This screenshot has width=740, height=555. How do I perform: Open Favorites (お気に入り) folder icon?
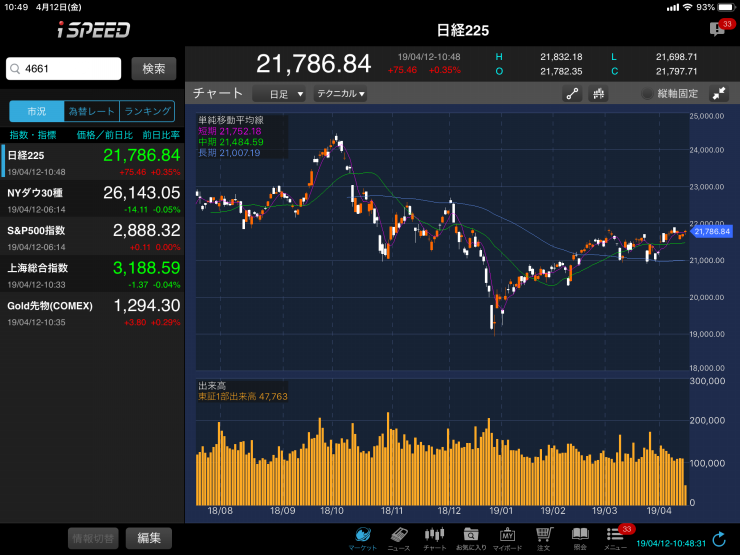pyautogui.click(x=471, y=536)
